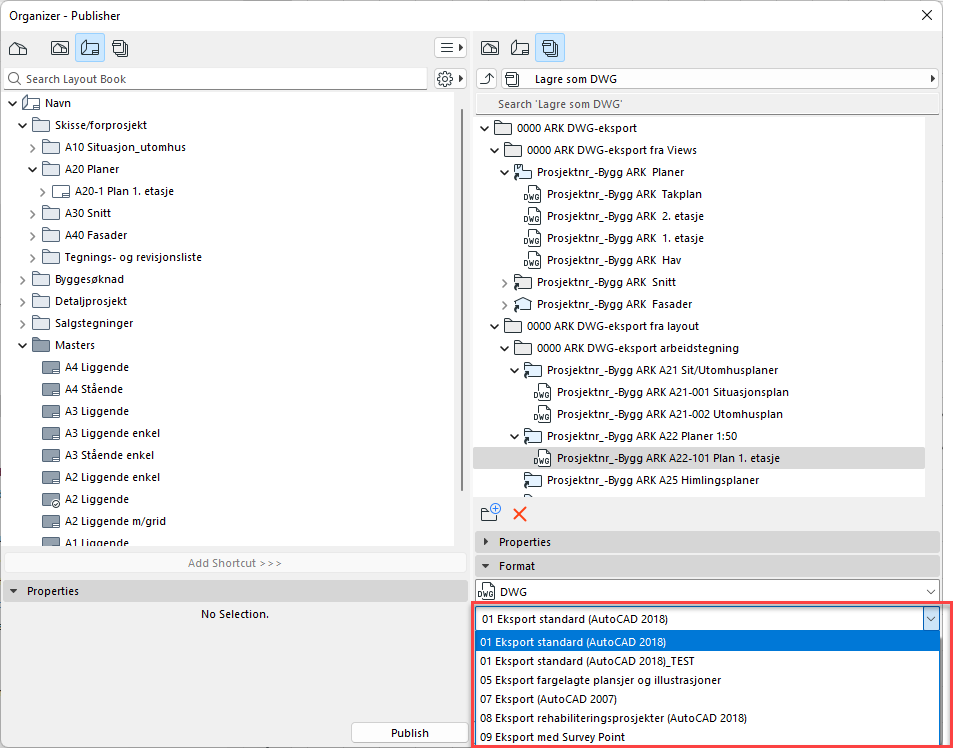Viewport: 953px width, 748px height.
Task: Click the Search Layout Book field
Action: point(220,79)
